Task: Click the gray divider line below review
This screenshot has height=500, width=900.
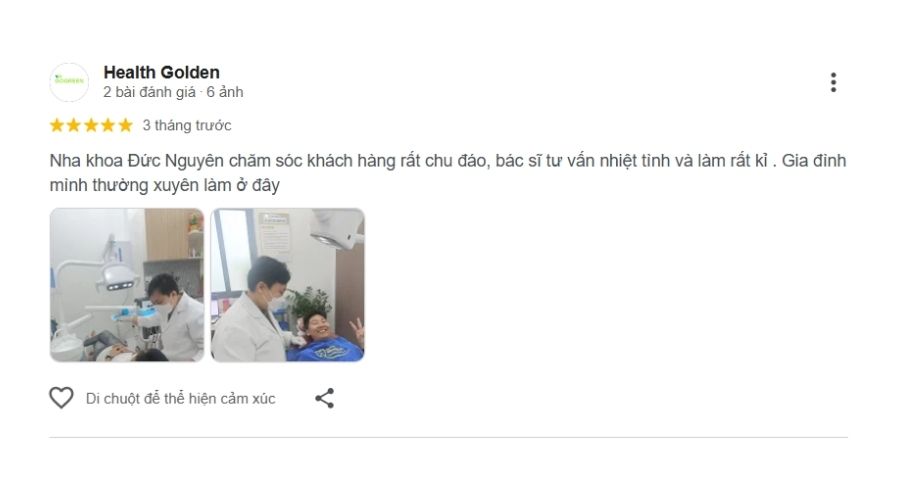Action: tap(448, 437)
